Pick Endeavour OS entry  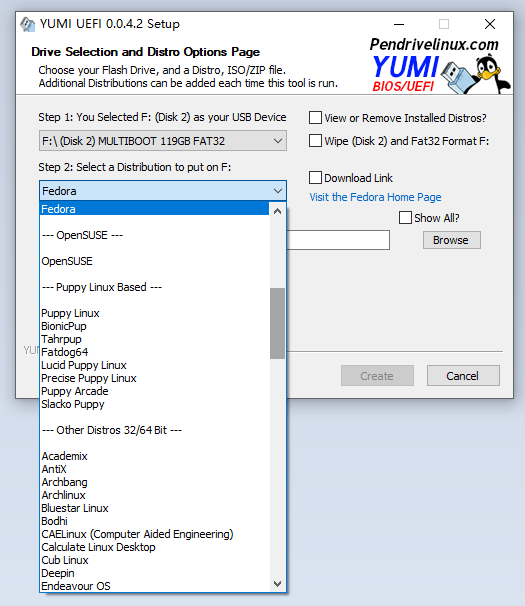[x=154, y=586]
